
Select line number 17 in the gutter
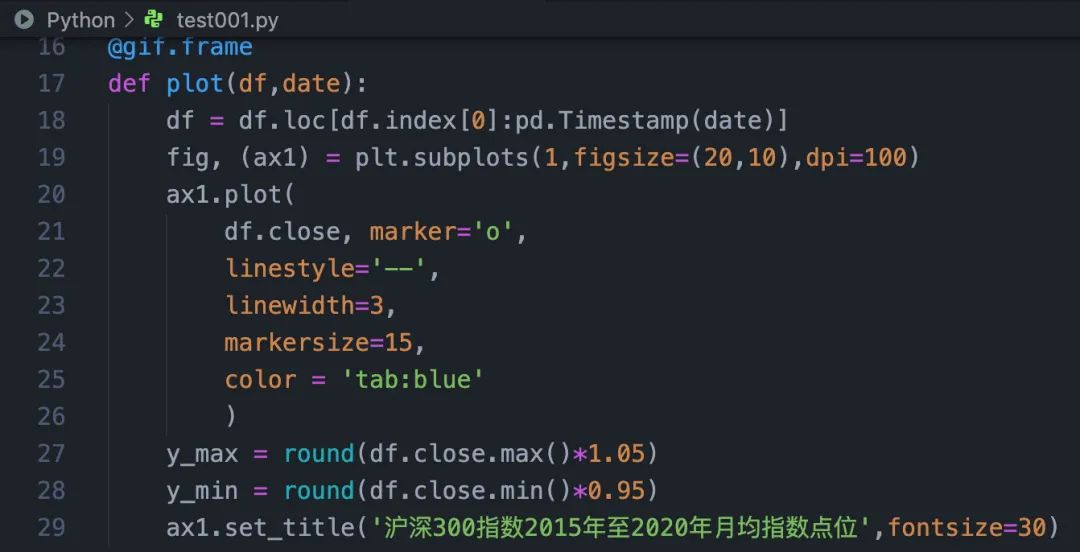(x=51, y=83)
